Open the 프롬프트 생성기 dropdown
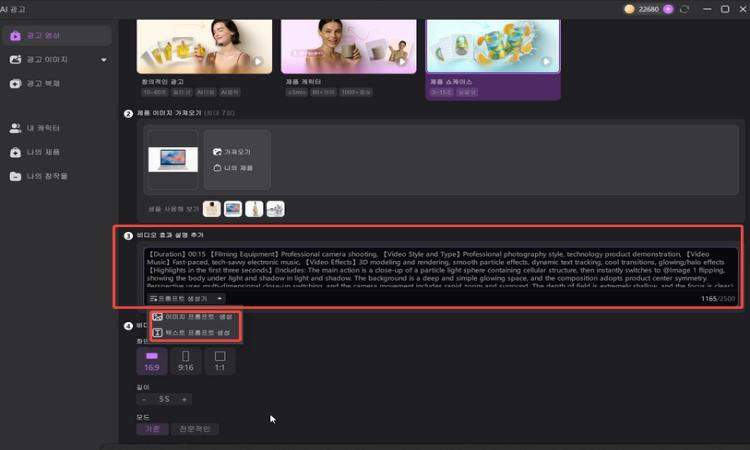 pyautogui.click(x=186, y=298)
